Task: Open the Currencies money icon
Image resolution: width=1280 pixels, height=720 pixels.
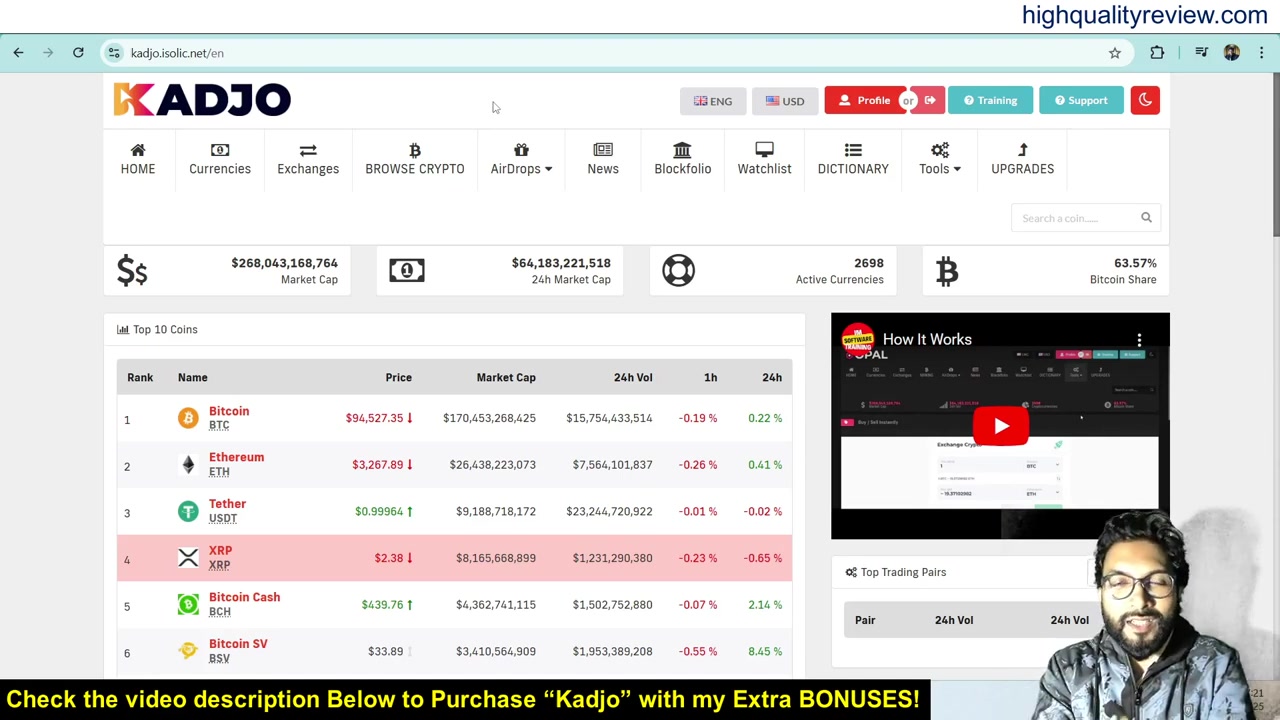Action: point(220,150)
